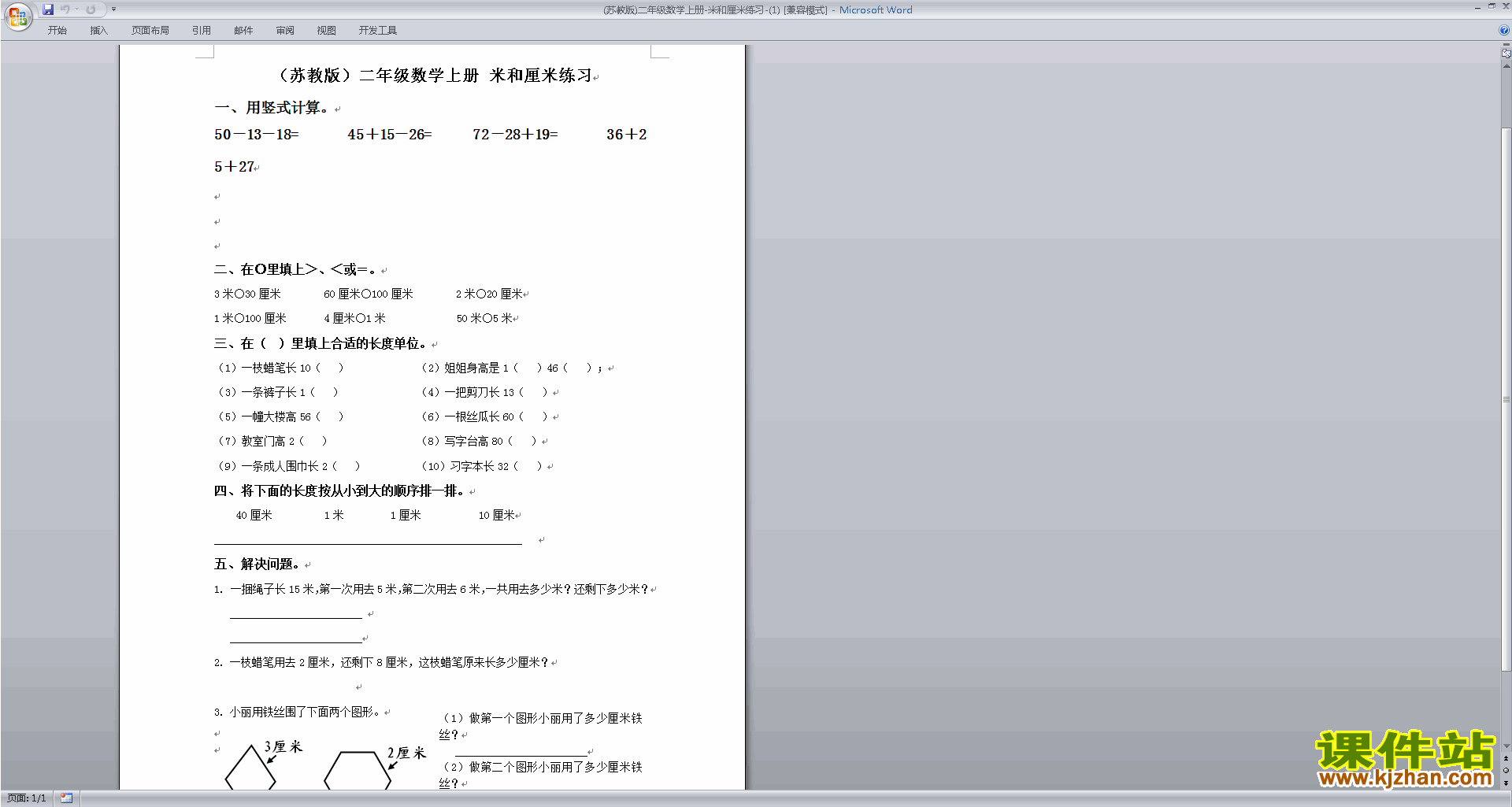Click item (1) 一枝蜡笔长10
Image resolution: width=1512 pixels, height=807 pixels.
coord(280,368)
